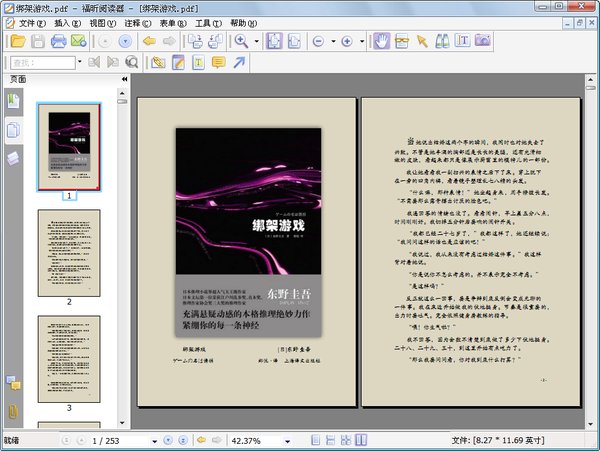Expand the find text box dropdown
Screen dimensions: 600x451
pyautogui.click(x=80, y=63)
